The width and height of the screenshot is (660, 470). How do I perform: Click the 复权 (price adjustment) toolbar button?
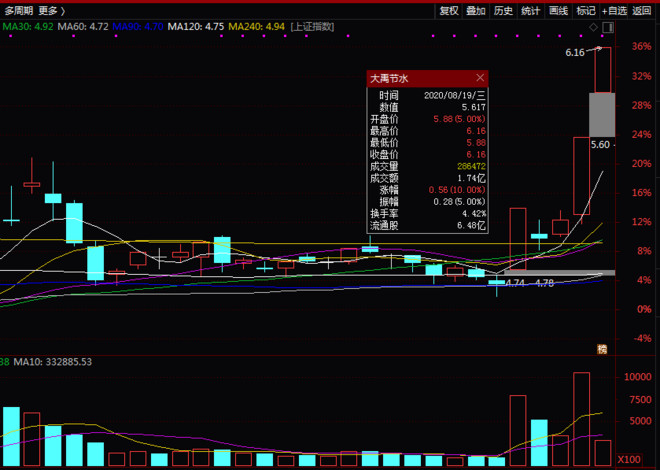click(449, 11)
